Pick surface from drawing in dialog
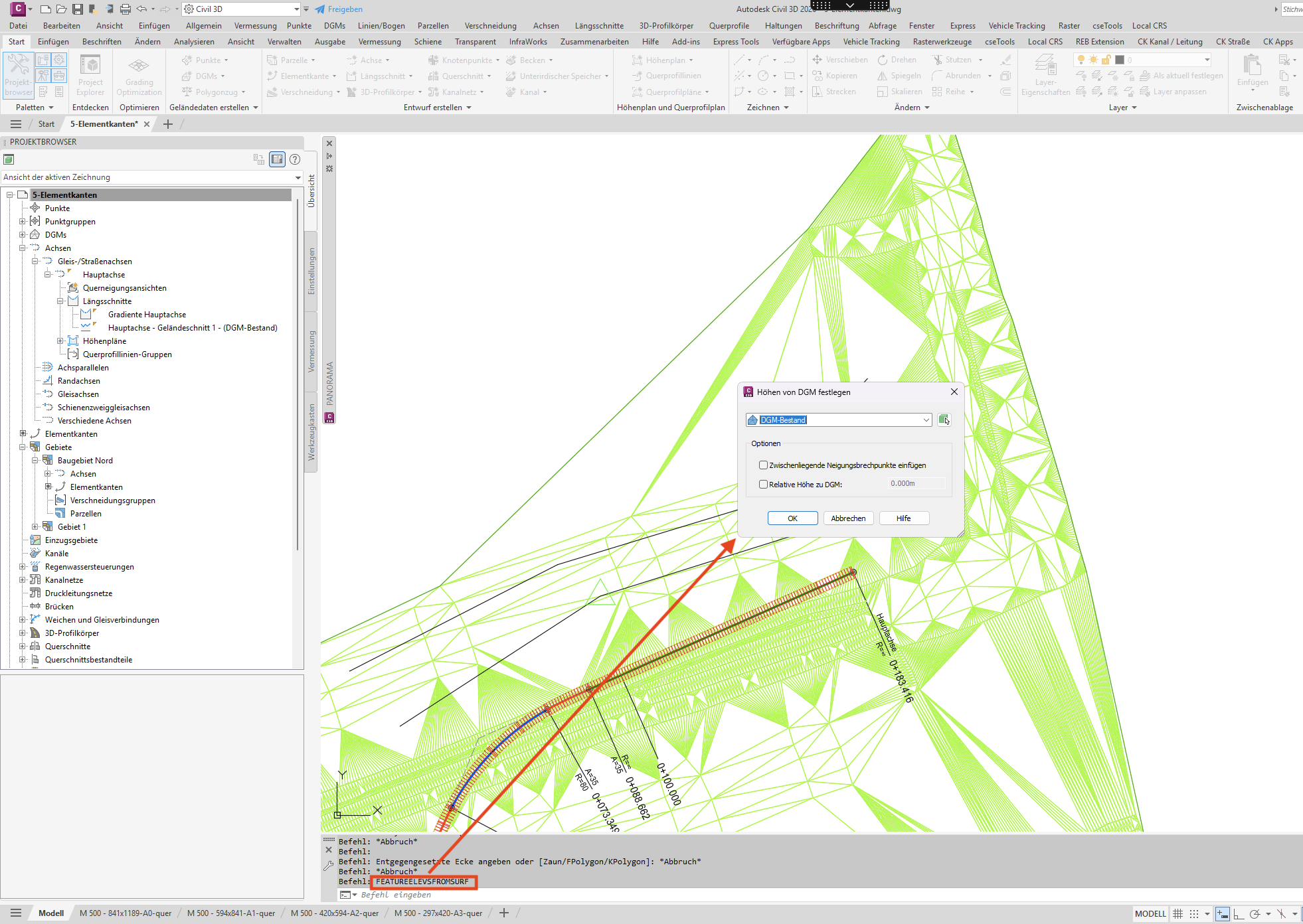This screenshot has width=1303, height=924. click(x=944, y=420)
